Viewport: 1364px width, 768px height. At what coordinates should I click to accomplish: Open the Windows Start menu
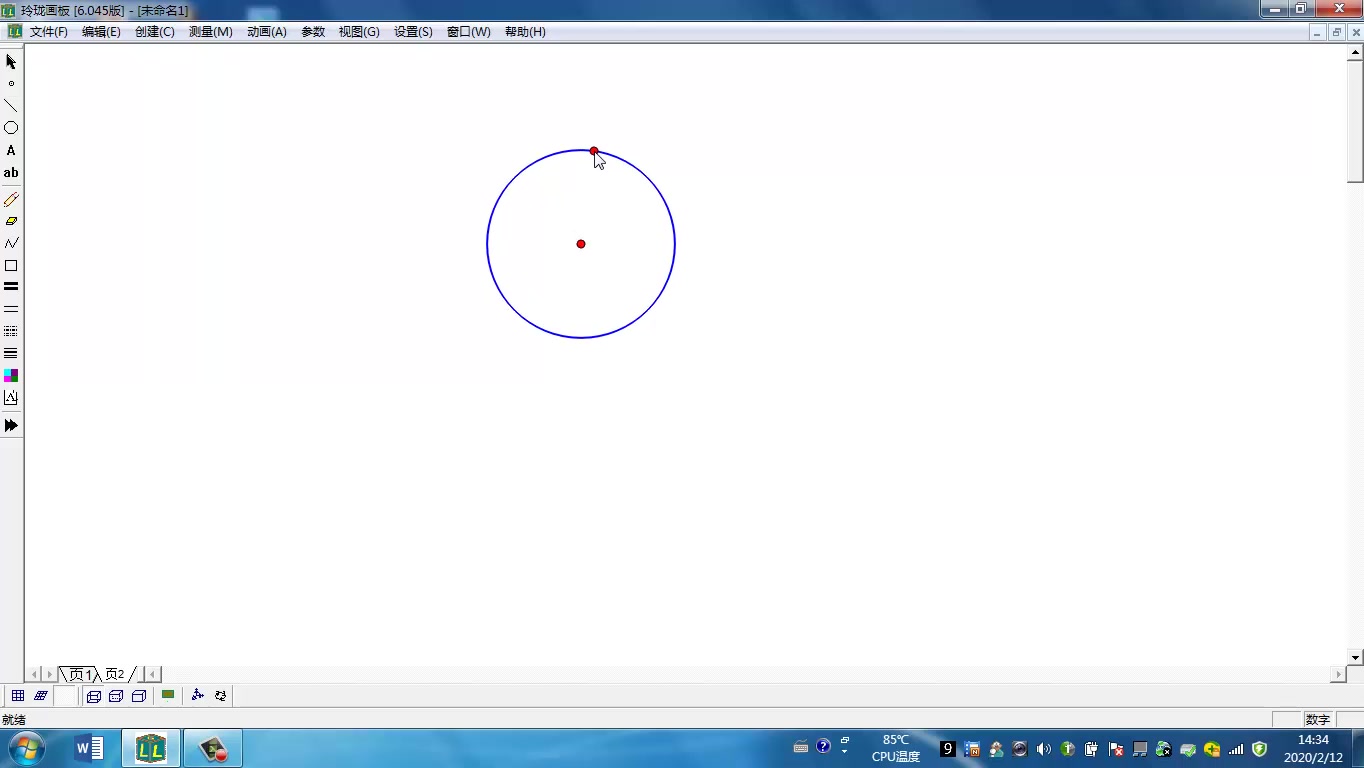click(x=26, y=748)
